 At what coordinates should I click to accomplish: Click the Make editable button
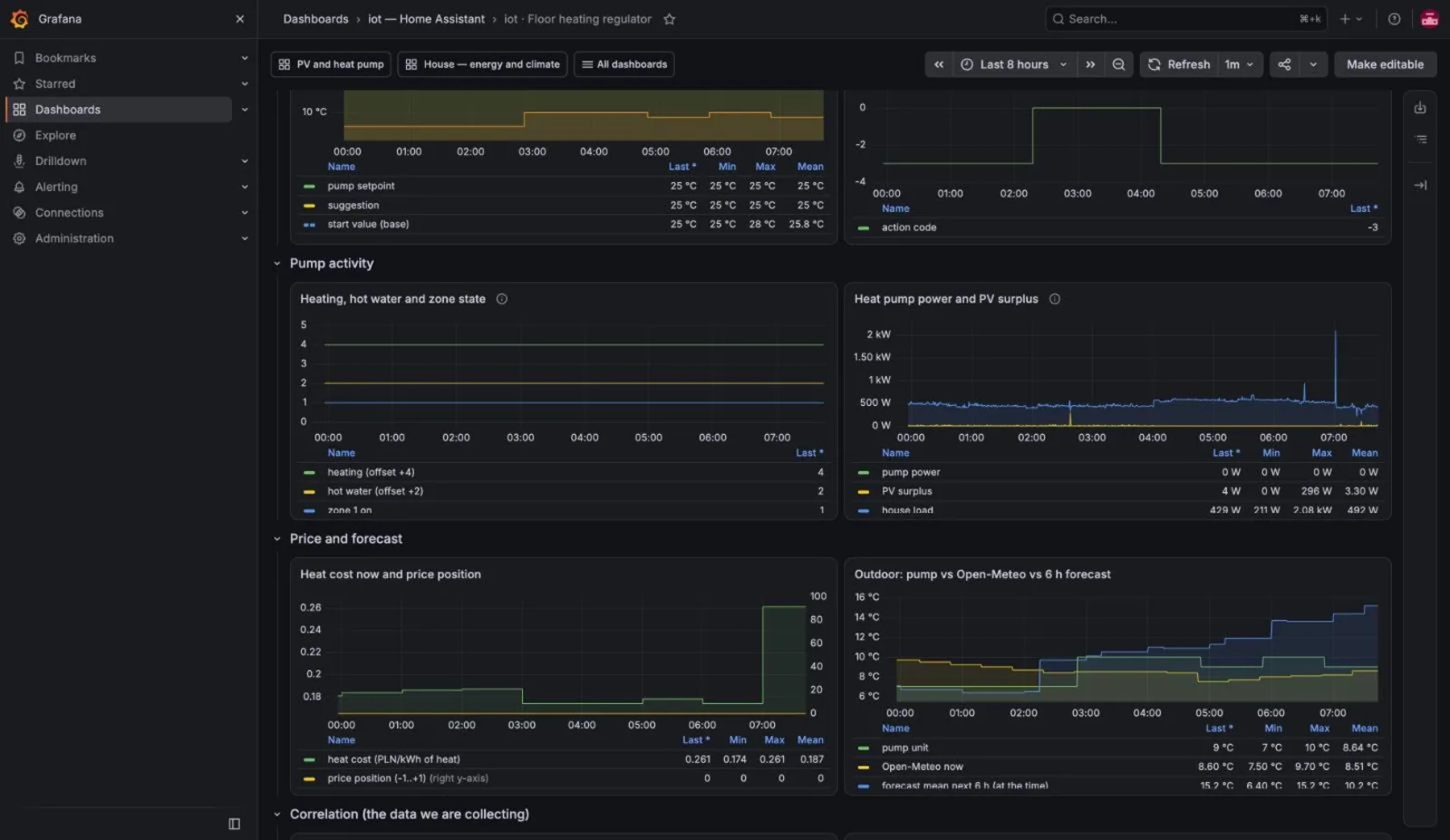click(x=1385, y=64)
